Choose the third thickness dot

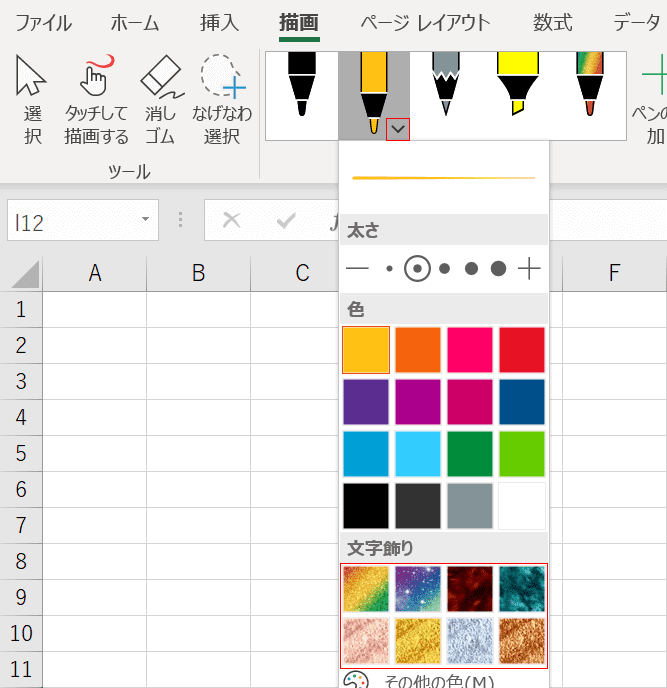[x=445, y=268]
